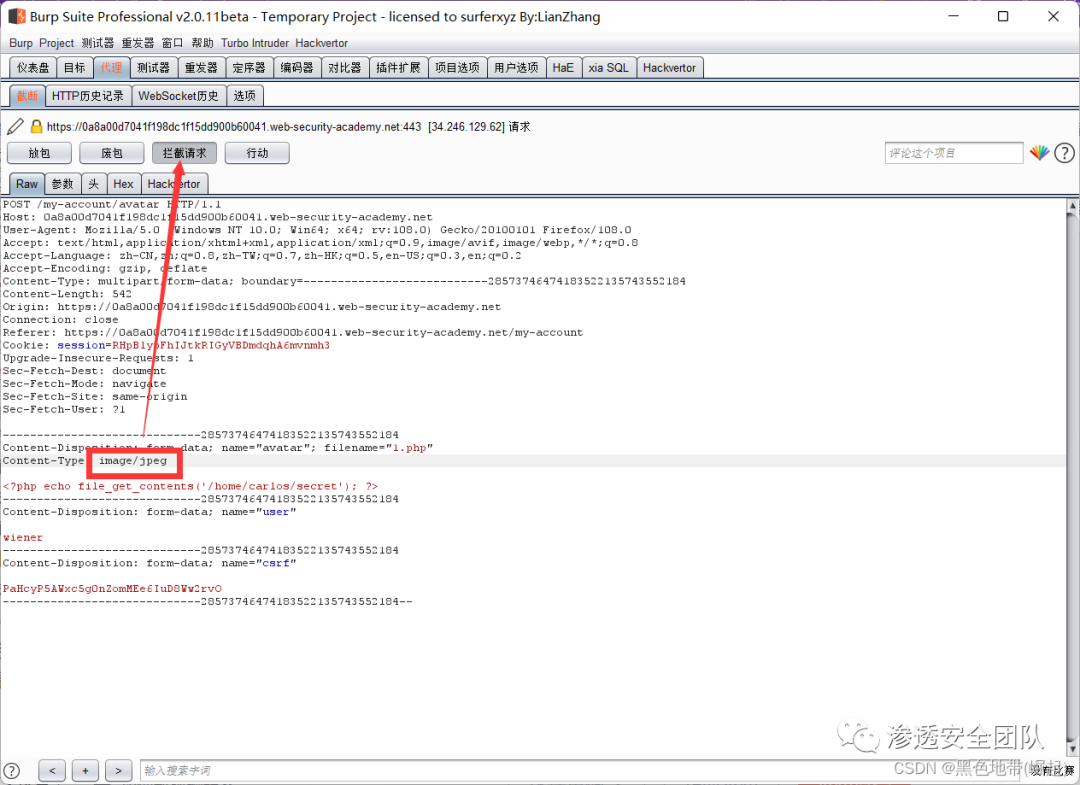Switch to the HaE tab

[563, 67]
